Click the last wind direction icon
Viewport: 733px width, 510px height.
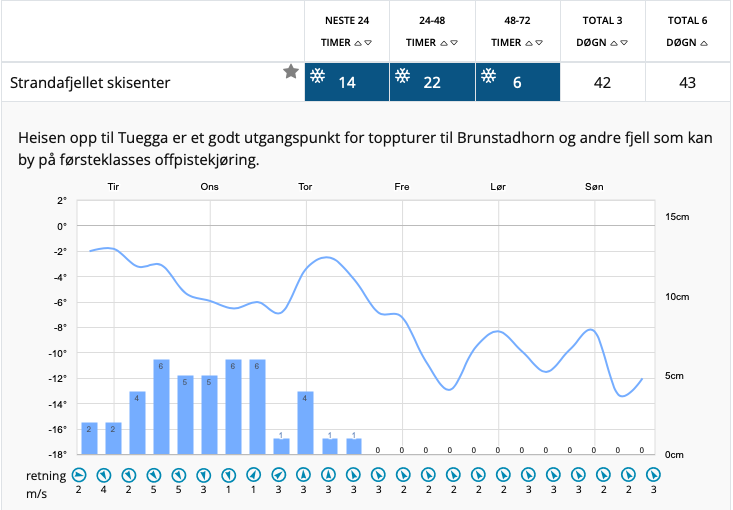click(652, 474)
